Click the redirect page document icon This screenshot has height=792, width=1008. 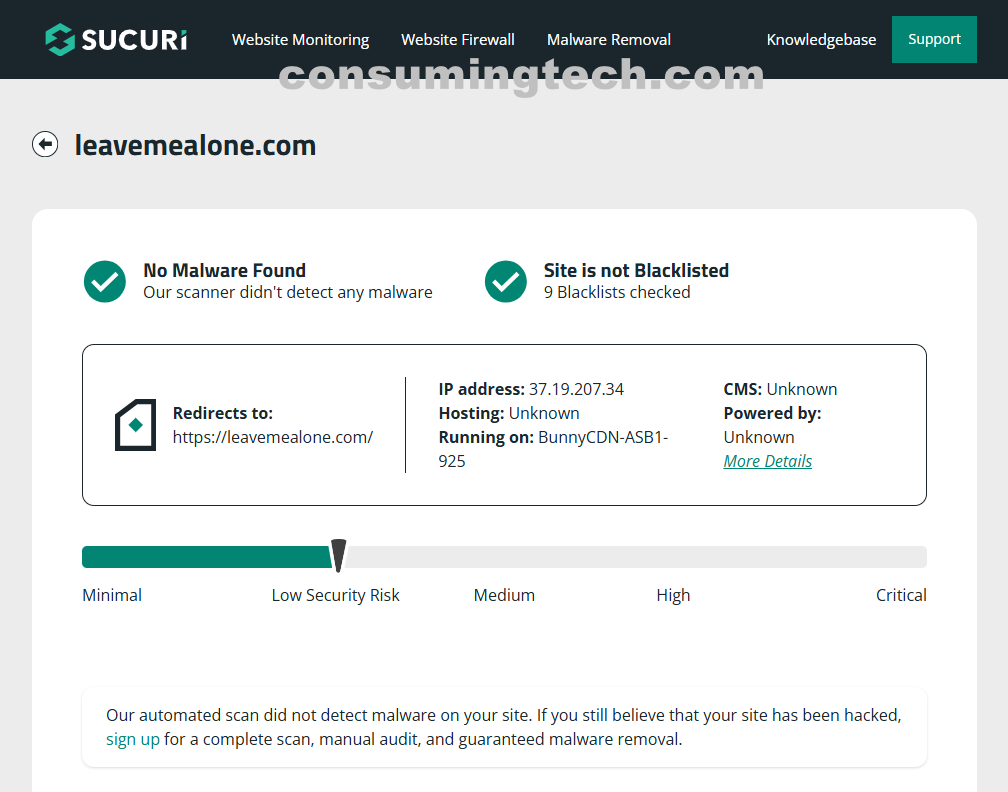135,425
